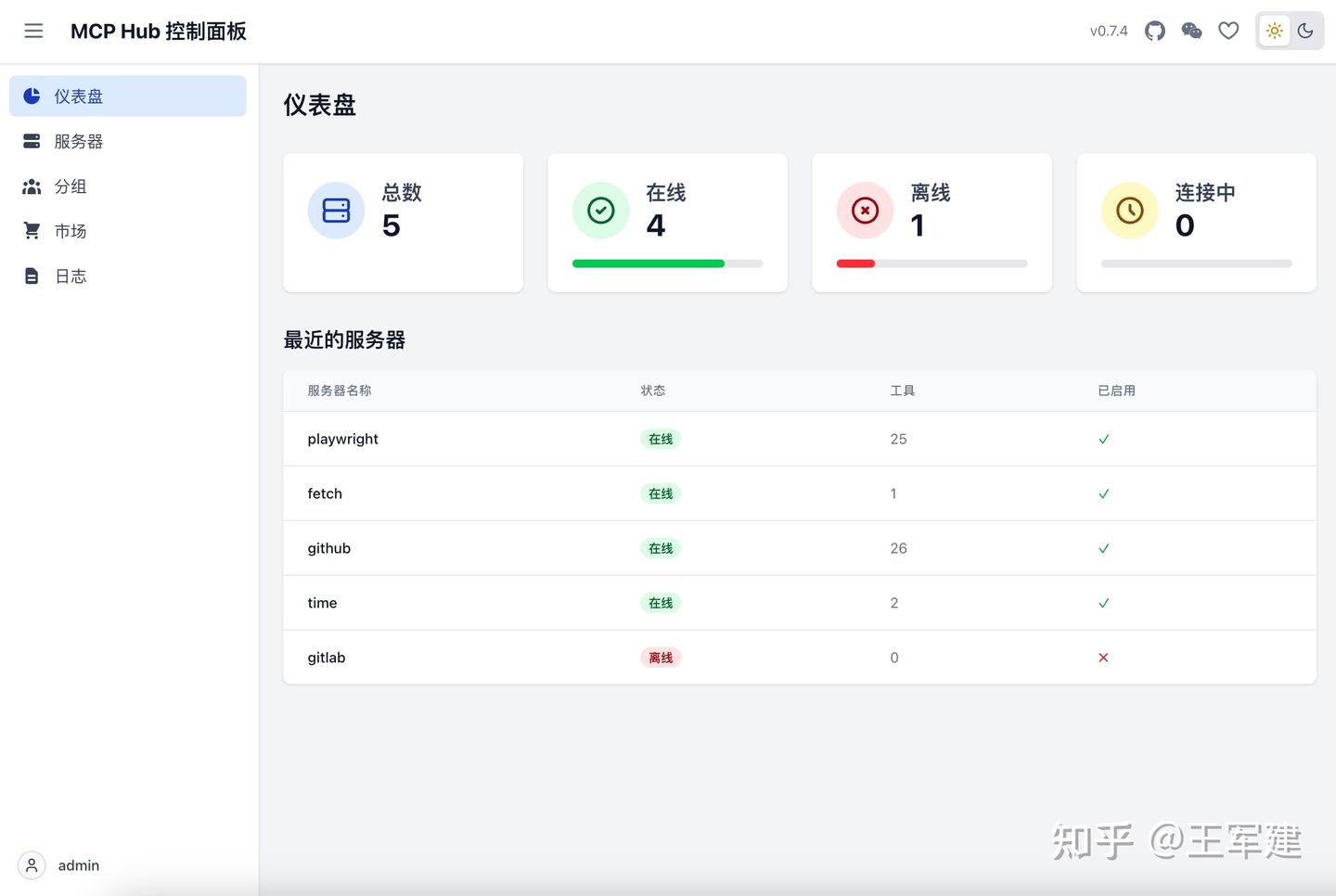Image resolution: width=1336 pixels, height=896 pixels.
Task: Click the heart sponsor icon
Action: pos(1228,31)
